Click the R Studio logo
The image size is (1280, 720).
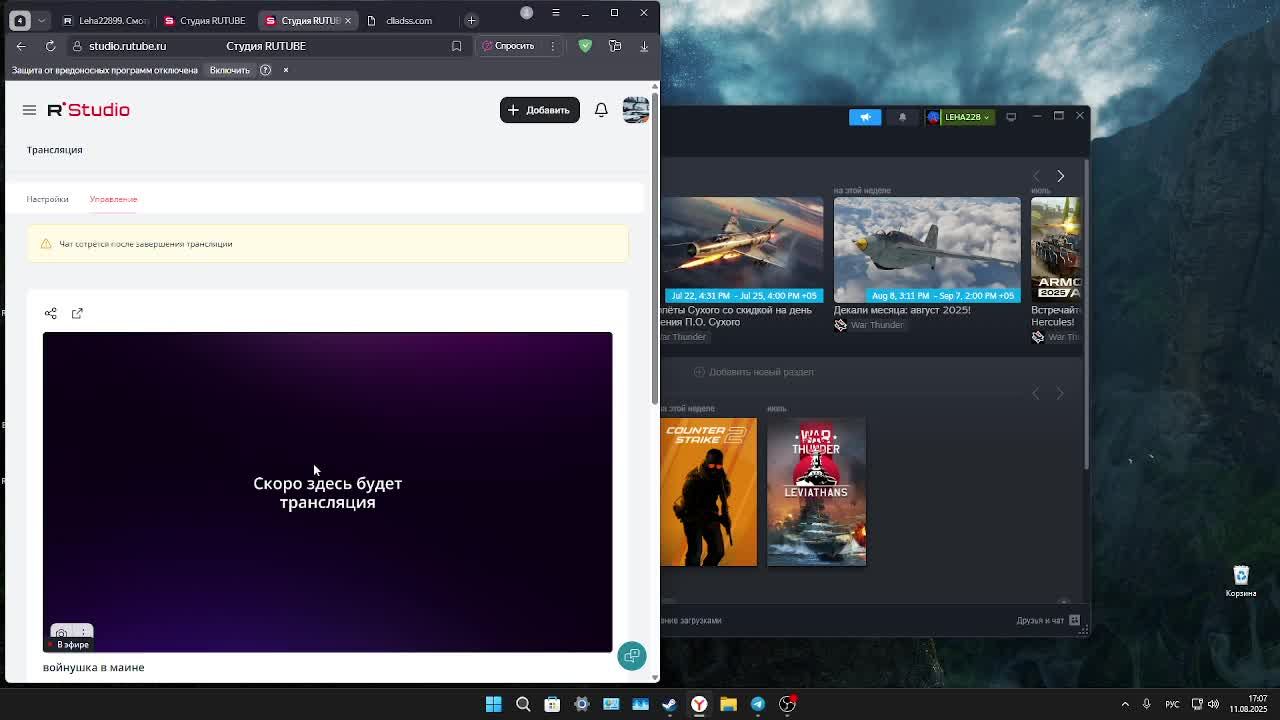tap(89, 110)
